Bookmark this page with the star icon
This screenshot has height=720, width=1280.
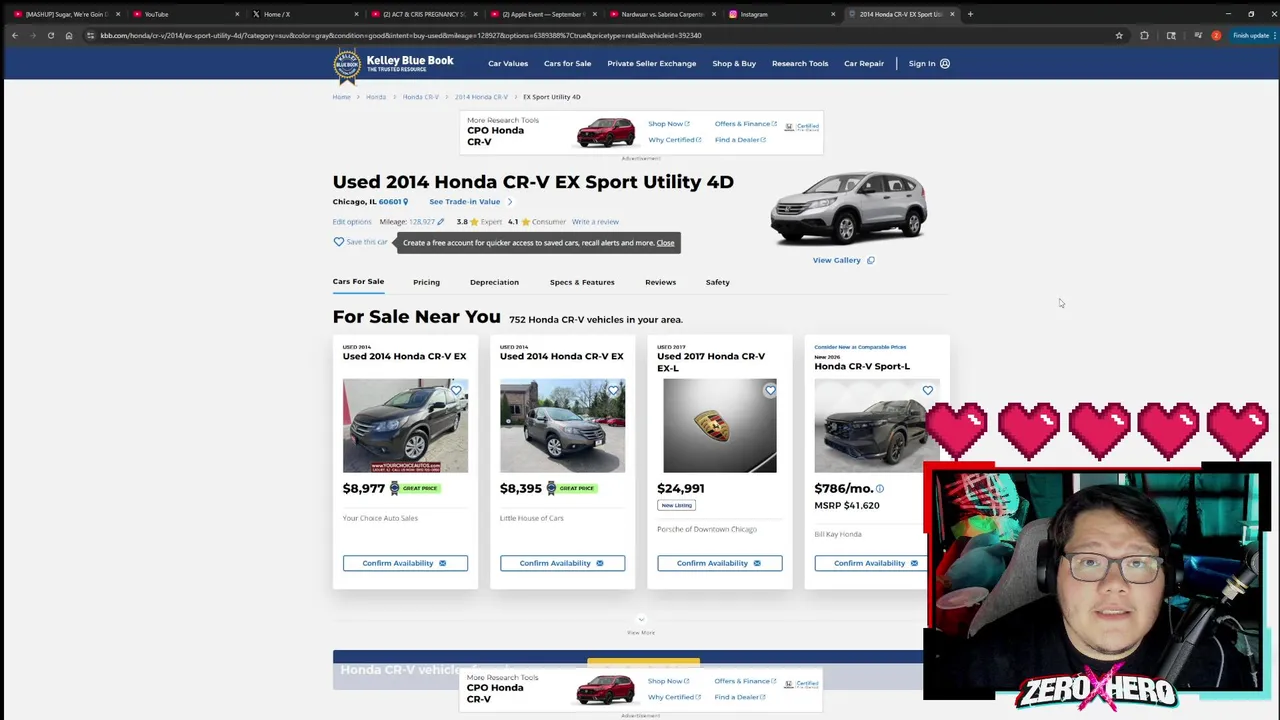pos(1119,35)
